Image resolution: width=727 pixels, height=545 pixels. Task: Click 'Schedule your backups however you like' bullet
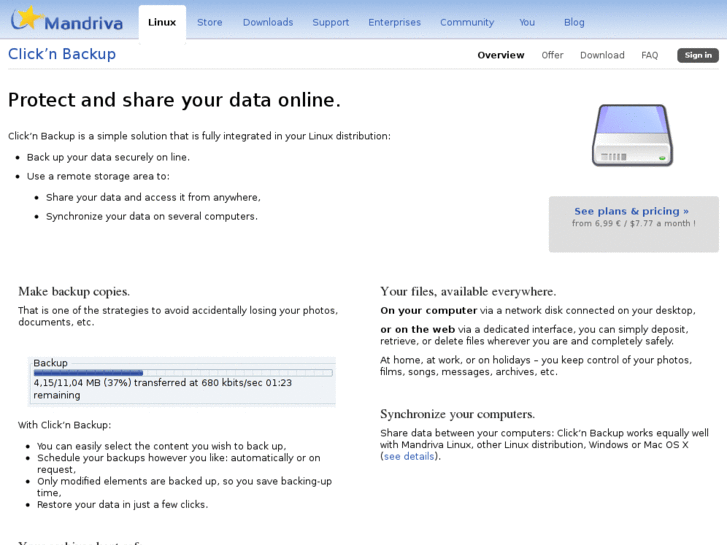[179, 463]
